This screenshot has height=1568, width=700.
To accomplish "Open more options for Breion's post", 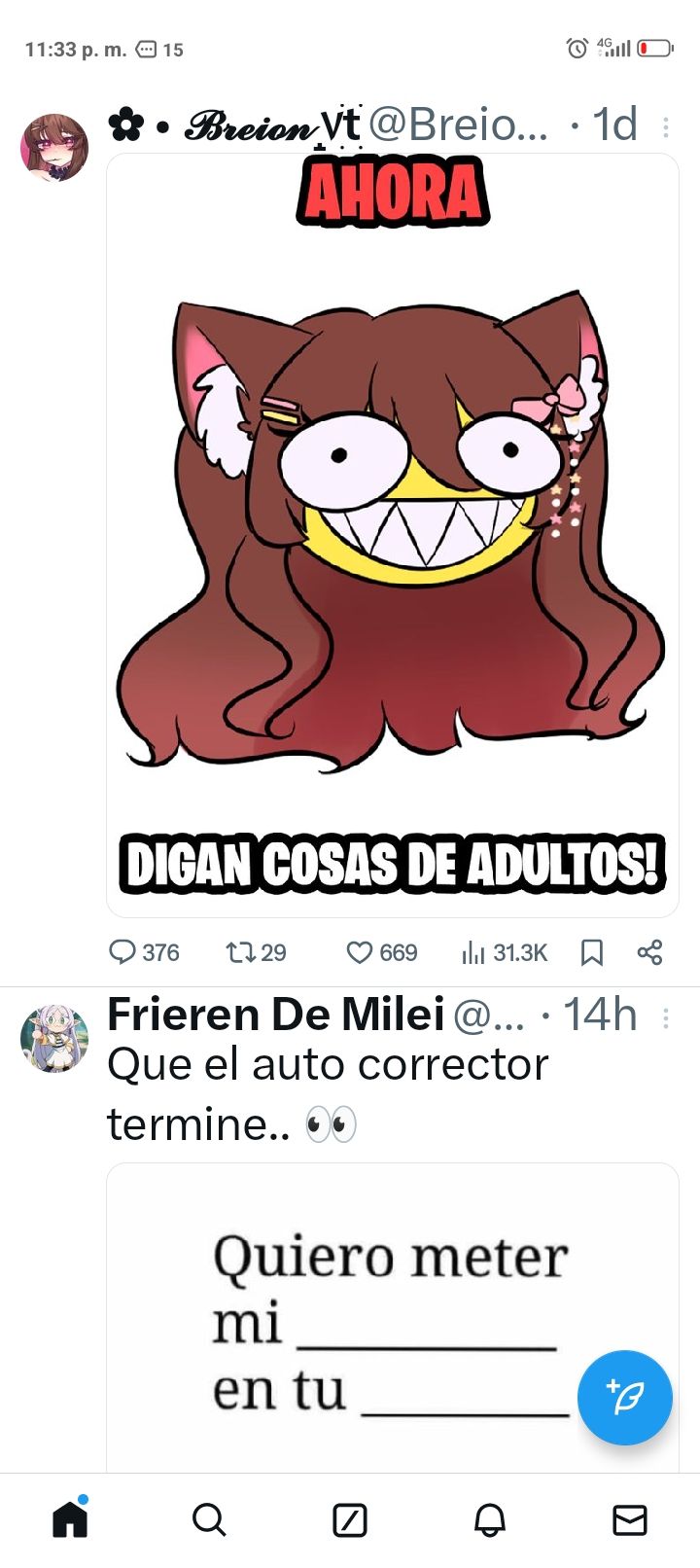I will (665, 126).
